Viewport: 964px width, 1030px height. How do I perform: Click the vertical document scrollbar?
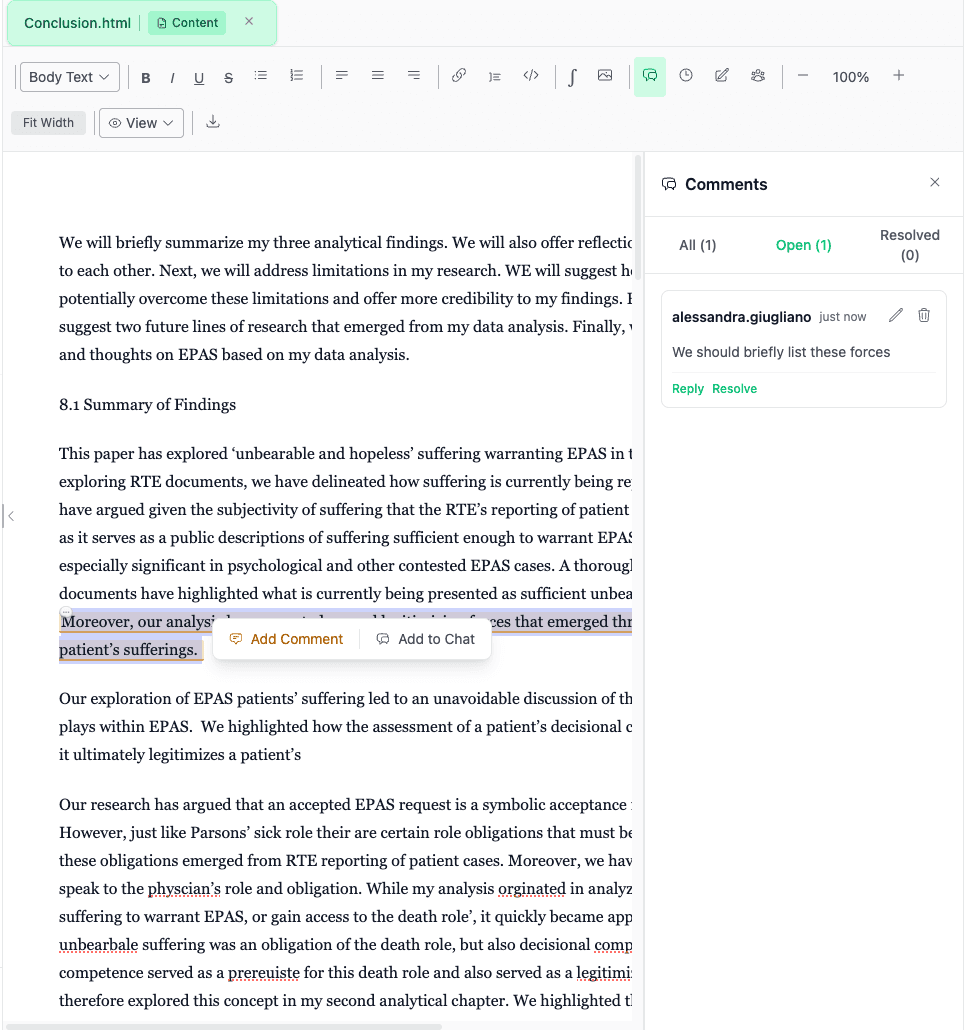638,217
